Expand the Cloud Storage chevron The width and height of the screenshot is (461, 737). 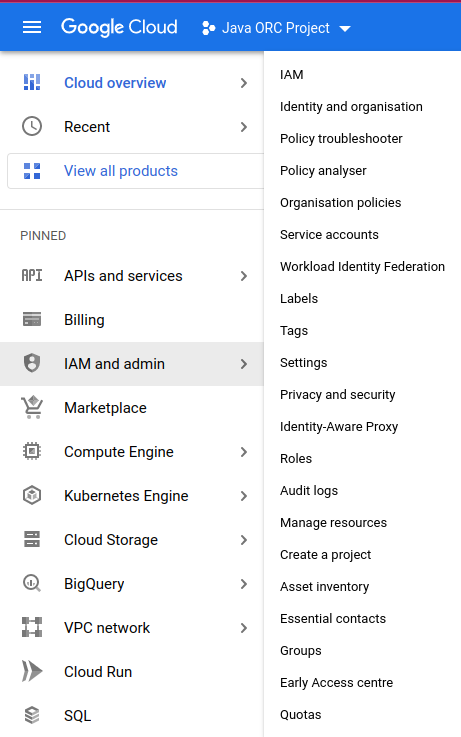pos(243,540)
